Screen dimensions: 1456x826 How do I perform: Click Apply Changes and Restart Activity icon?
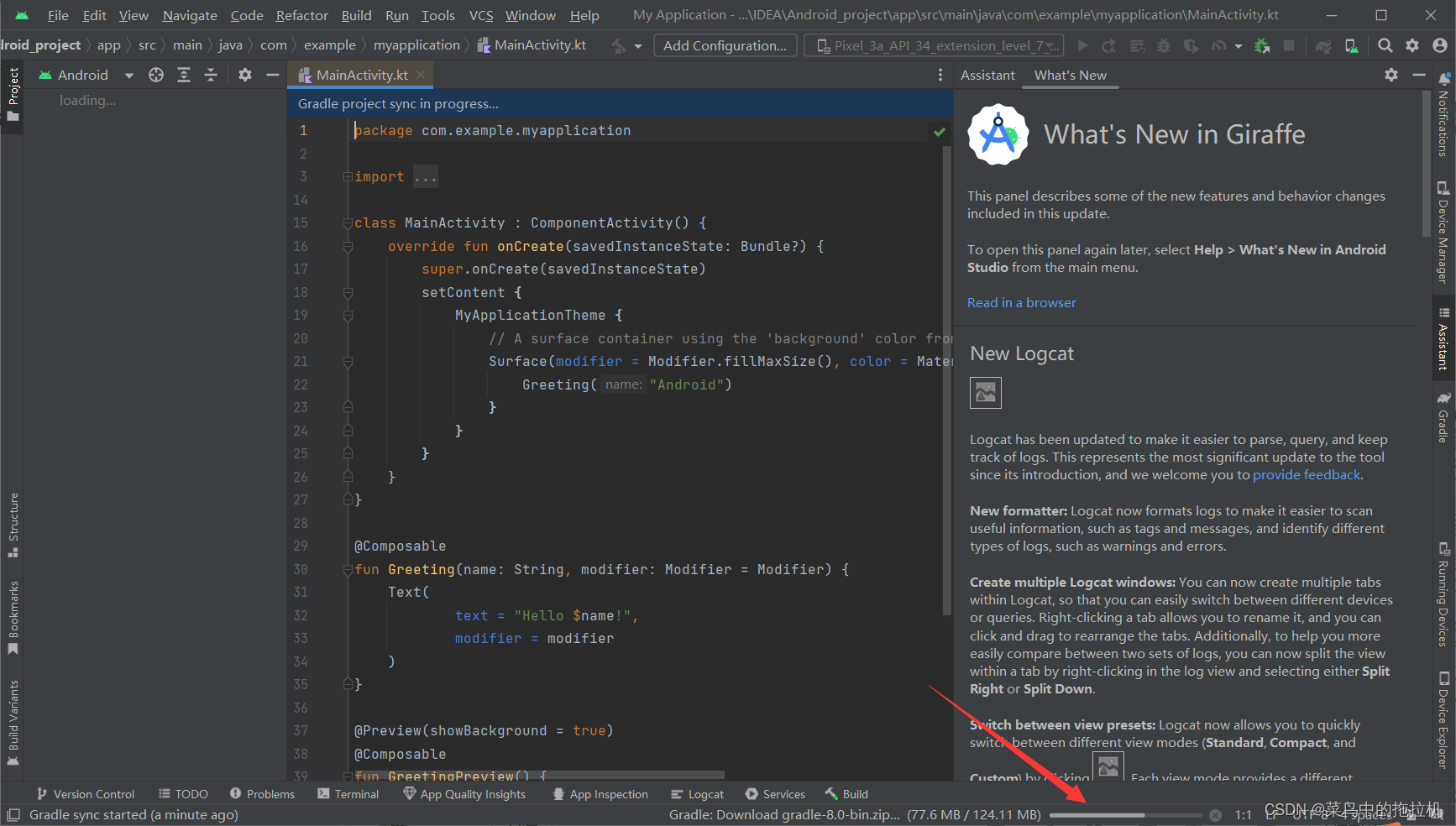coord(1109,46)
